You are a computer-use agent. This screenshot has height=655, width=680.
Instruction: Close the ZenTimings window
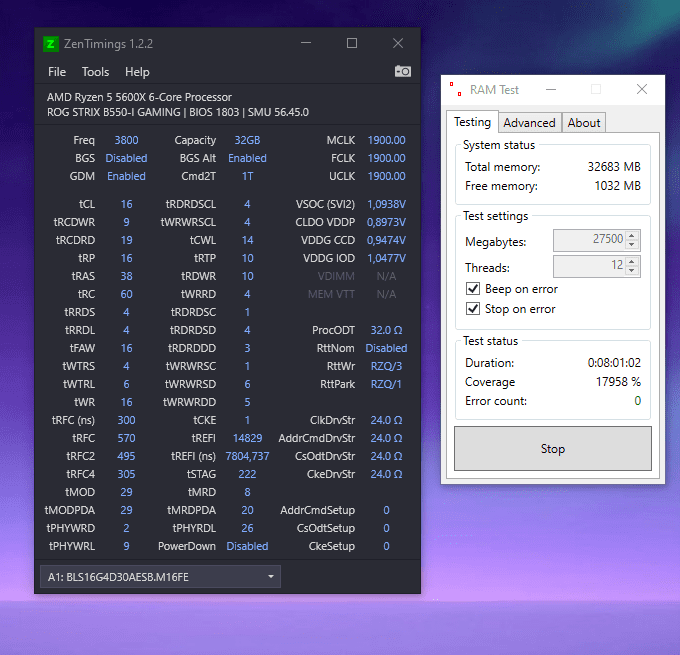point(398,43)
